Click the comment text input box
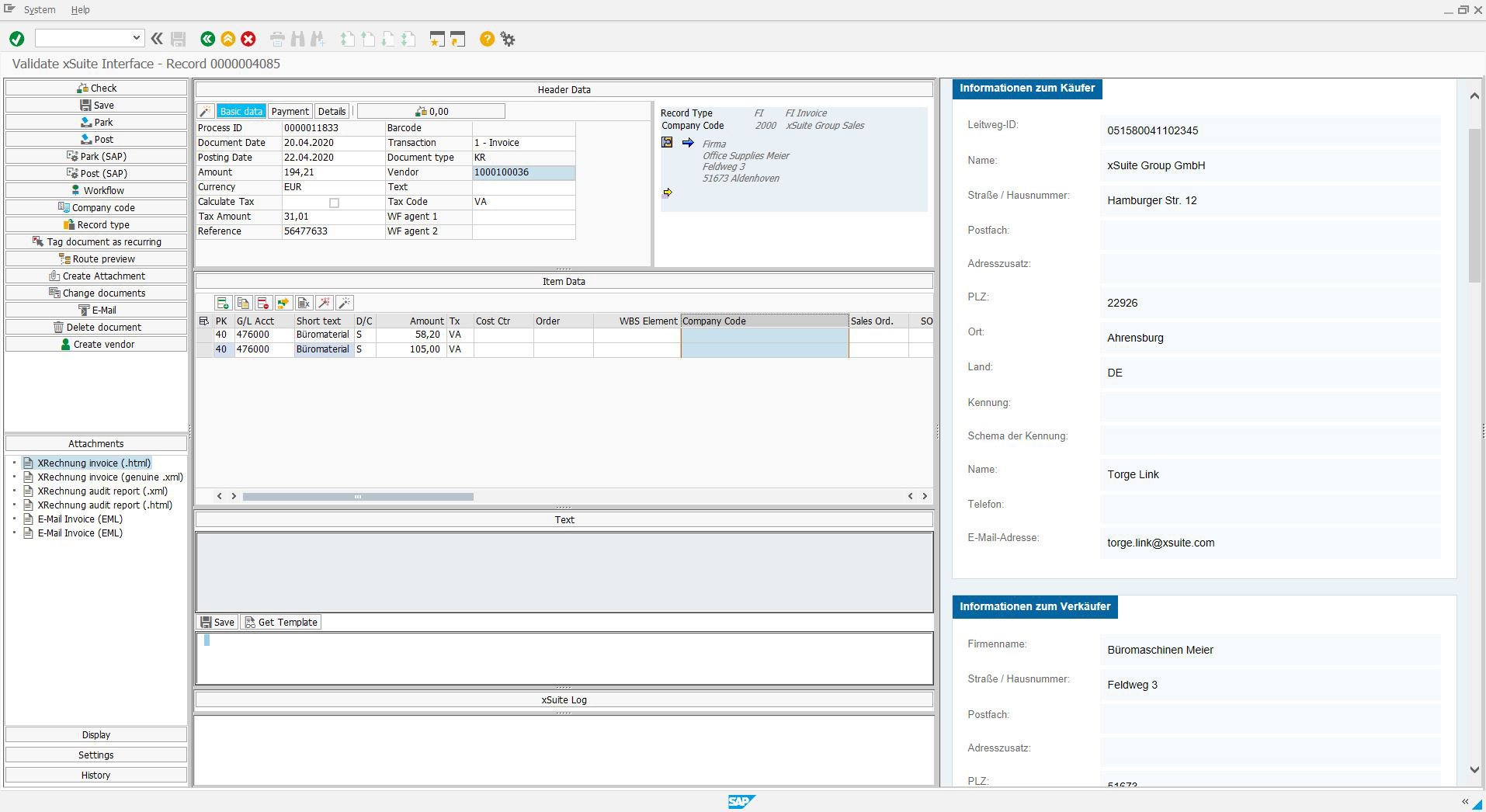The height and width of the screenshot is (812, 1486). 564,658
